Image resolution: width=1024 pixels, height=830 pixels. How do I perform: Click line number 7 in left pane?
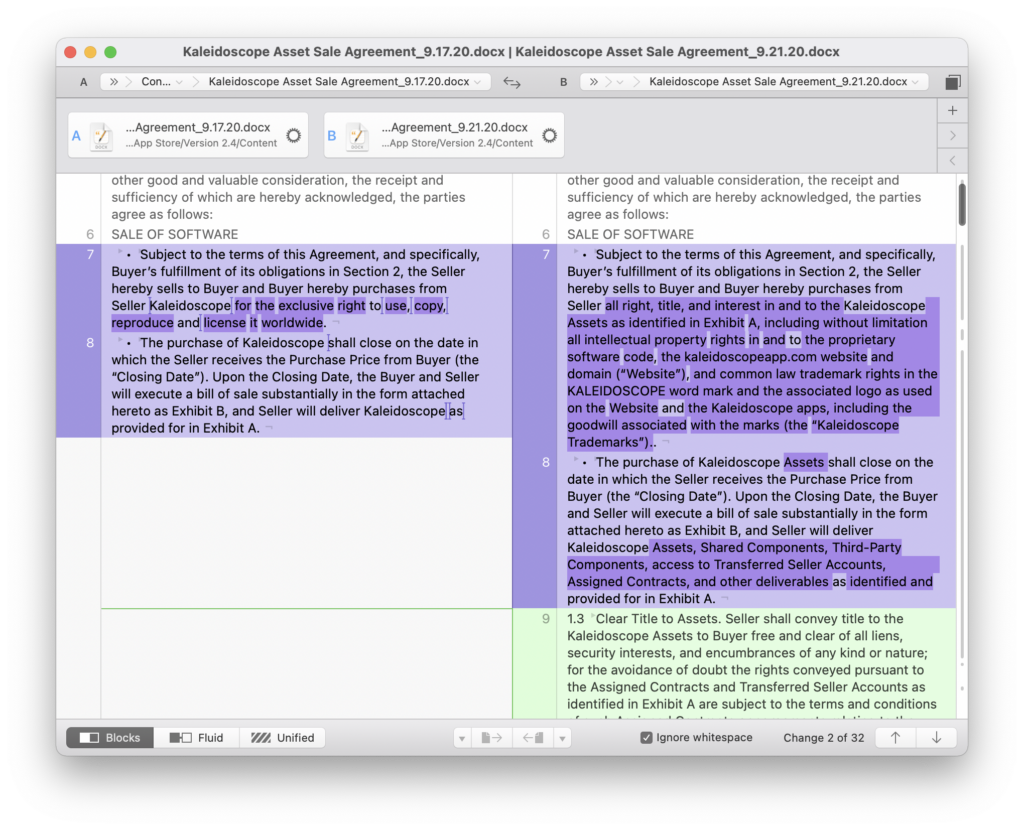point(90,255)
